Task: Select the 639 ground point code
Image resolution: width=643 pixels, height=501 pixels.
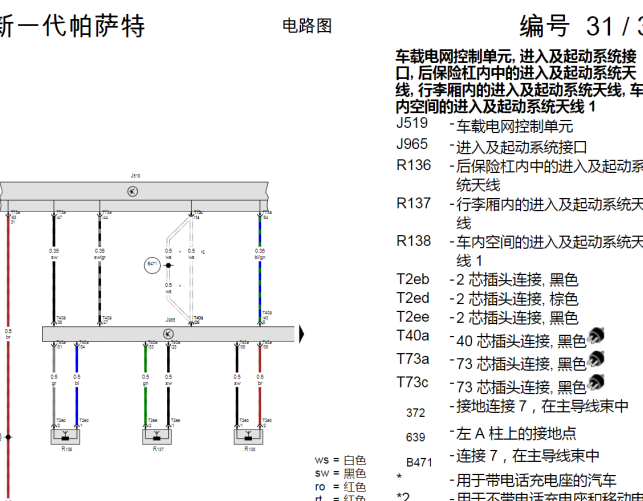Action: [x=415, y=437]
